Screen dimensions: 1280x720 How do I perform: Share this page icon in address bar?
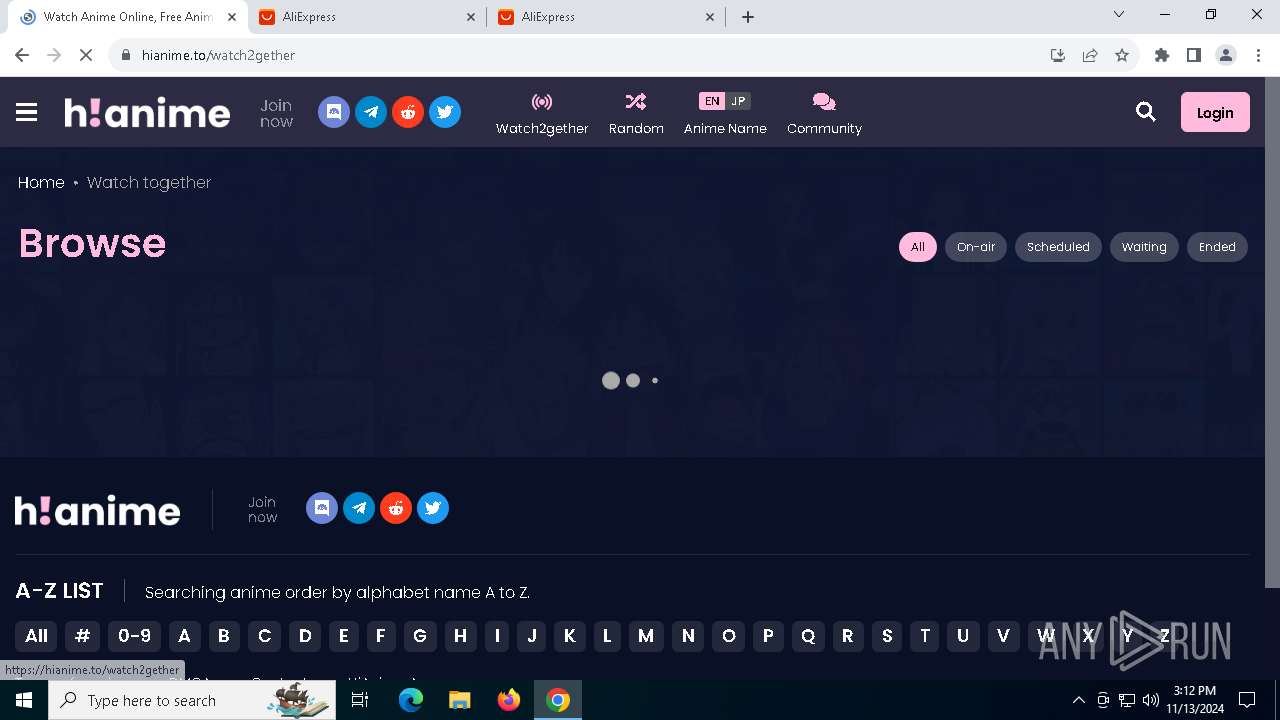pos(1090,55)
